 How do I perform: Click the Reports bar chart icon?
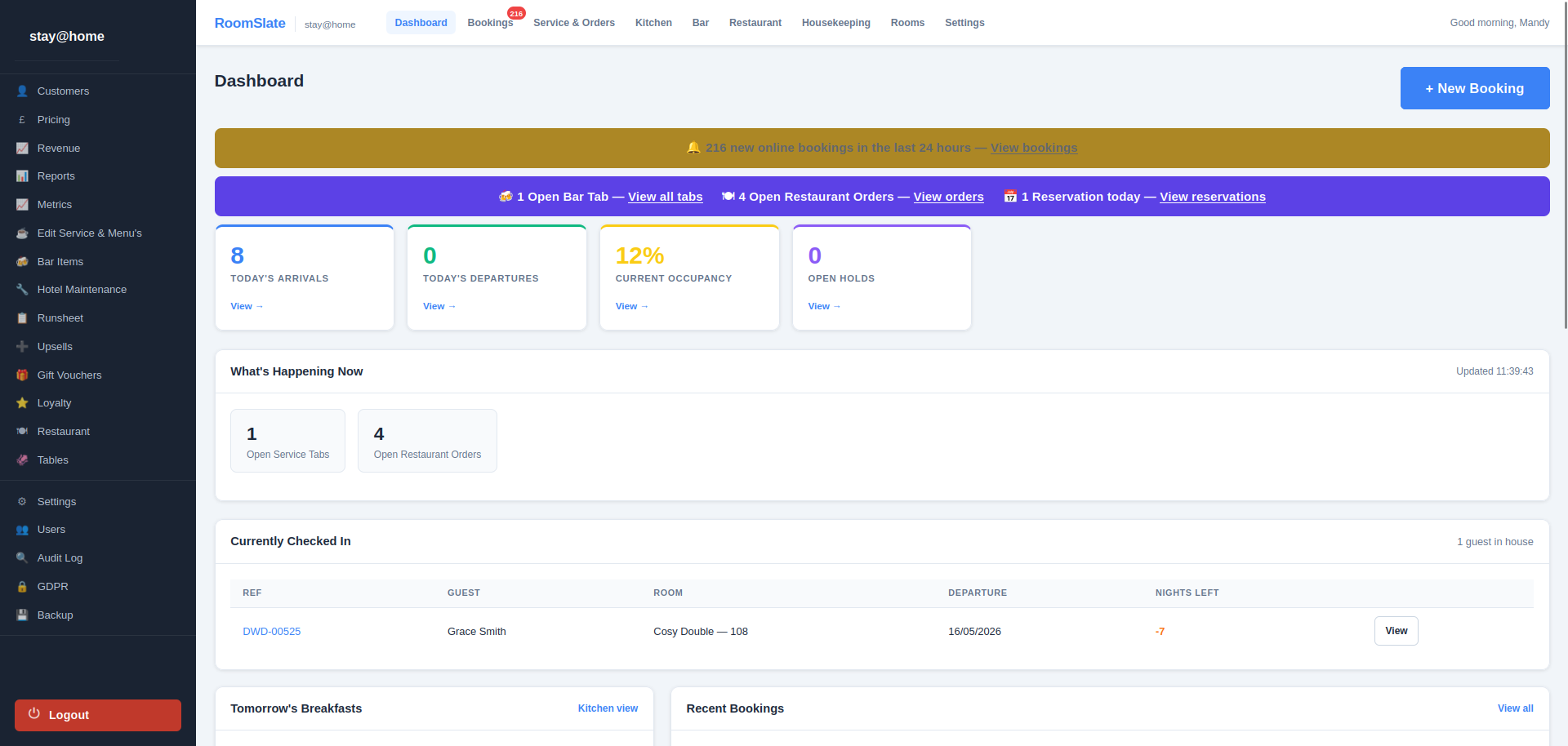point(22,176)
